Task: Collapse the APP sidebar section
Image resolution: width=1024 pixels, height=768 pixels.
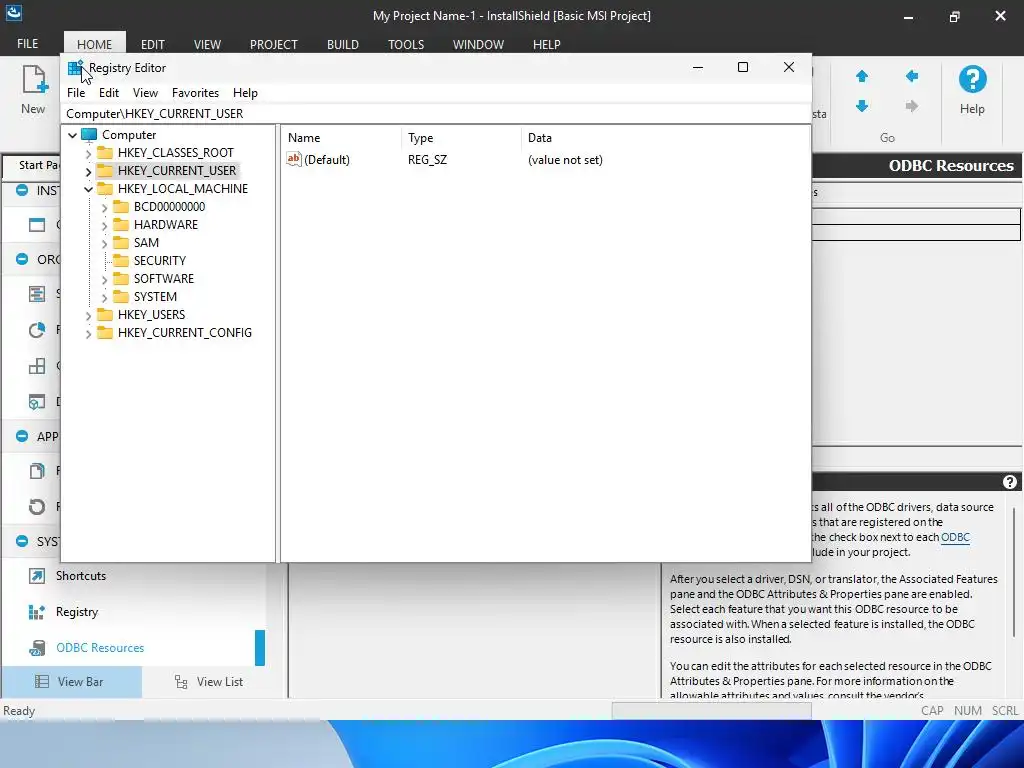Action: 22,436
